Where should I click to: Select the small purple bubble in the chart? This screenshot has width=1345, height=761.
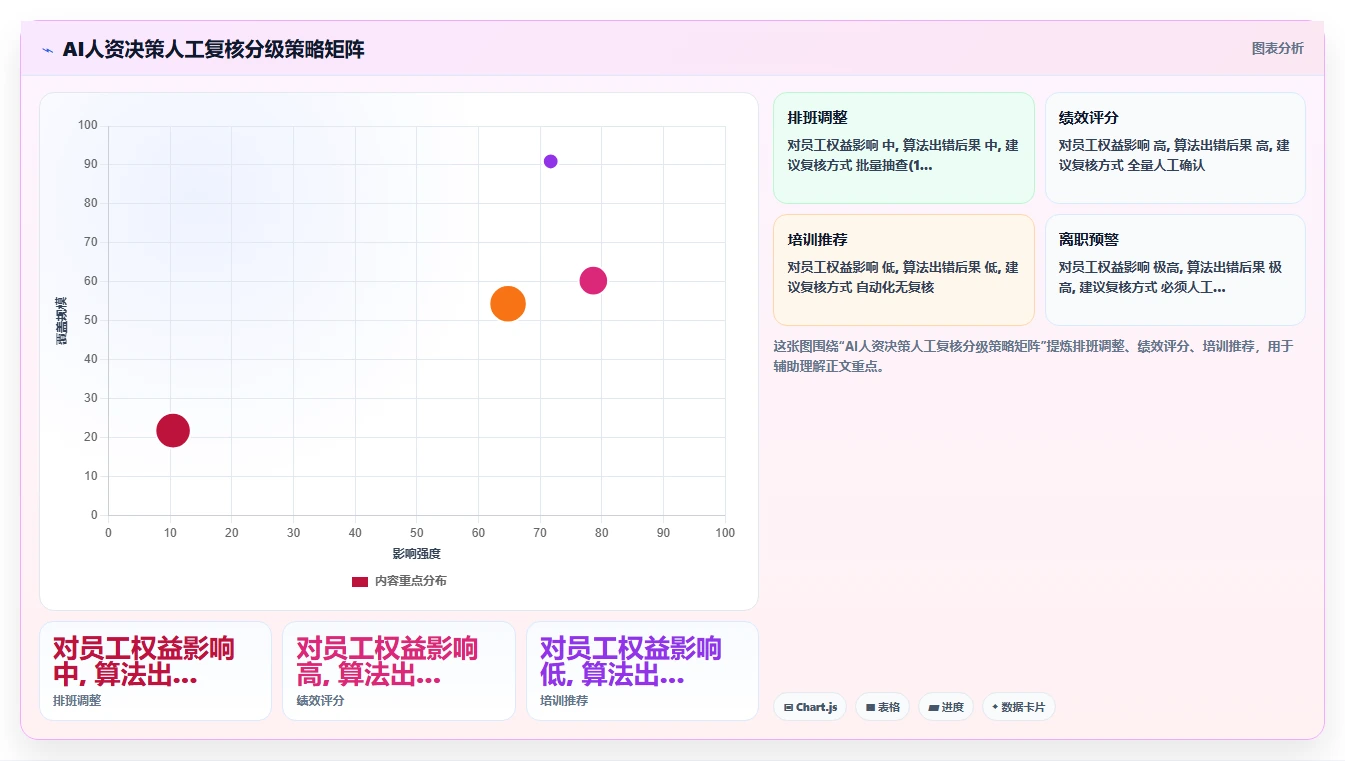(550, 161)
